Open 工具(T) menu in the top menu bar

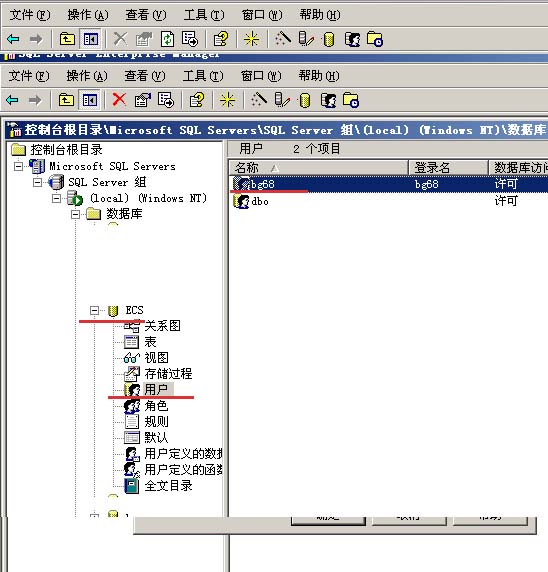(x=204, y=15)
